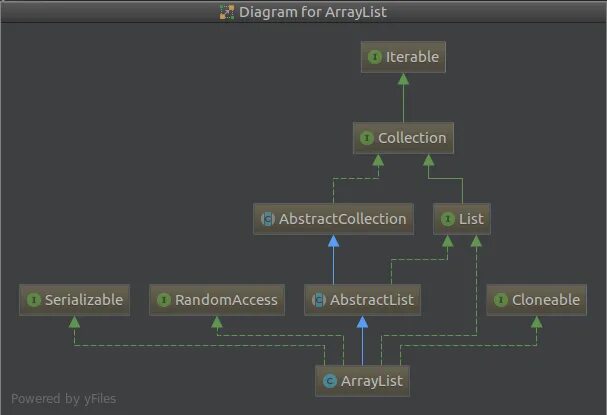607x415 pixels.
Task: Select the Serializable label text
Action: point(84,300)
